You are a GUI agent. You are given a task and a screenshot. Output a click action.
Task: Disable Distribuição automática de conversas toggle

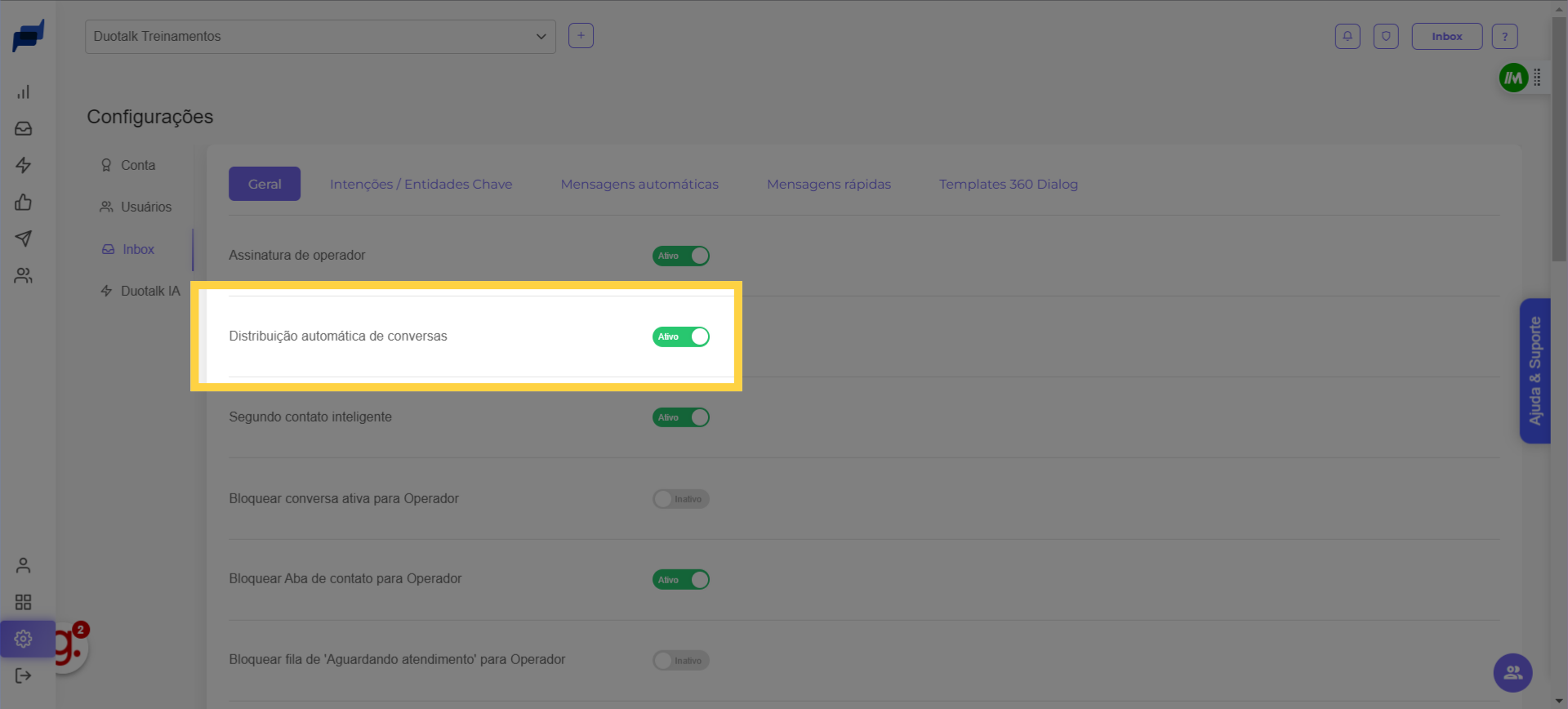click(x=680, y=337)
